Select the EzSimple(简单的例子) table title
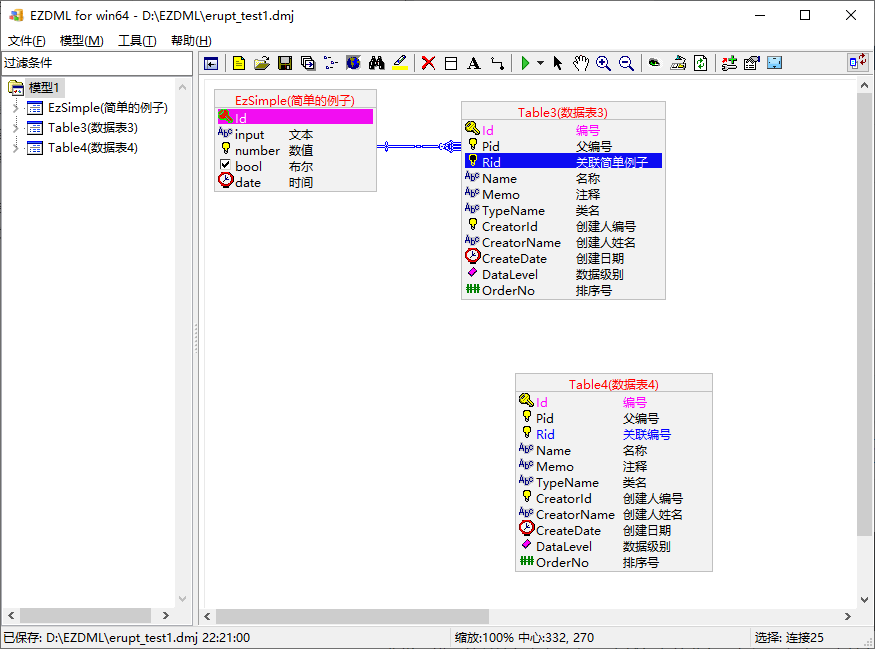The width and height of the screenshot is (875, 649). [295, 100]
